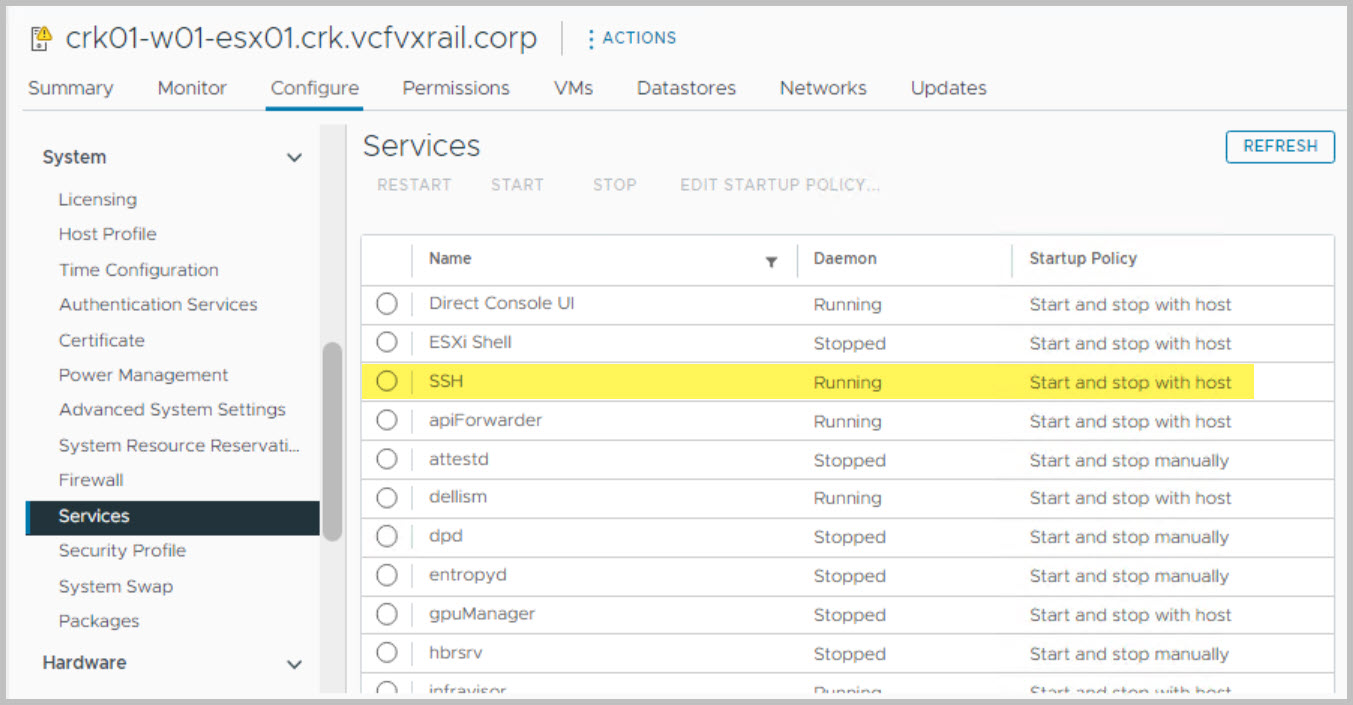The height and width of the screenshot is (705, 1353).
Task: Open the Datastores tab
Action: [686, 88]
